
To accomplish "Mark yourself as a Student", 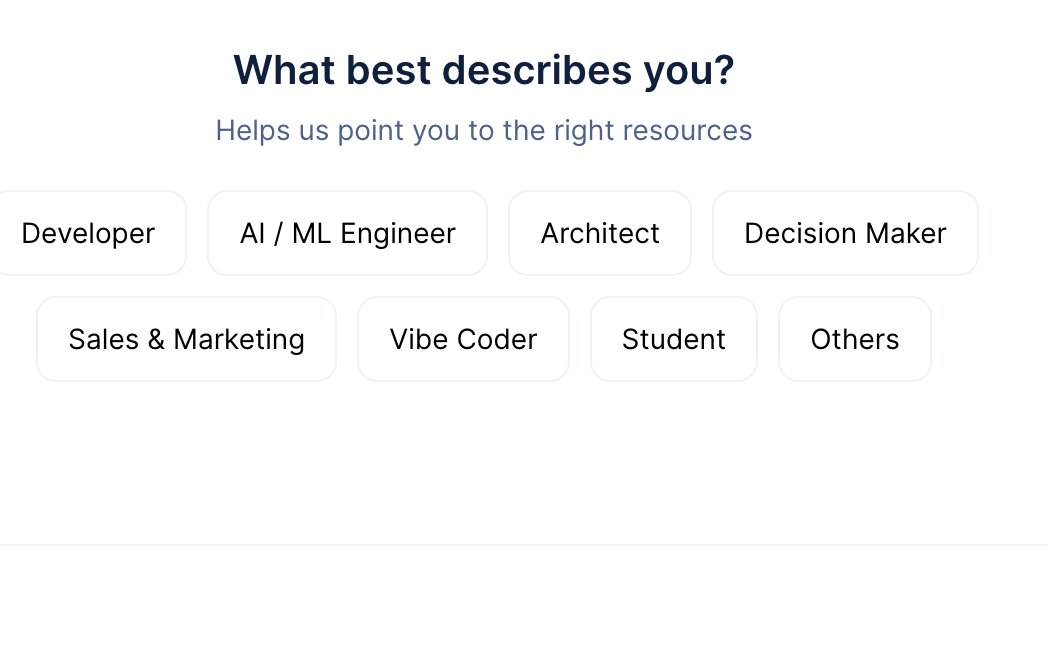I will (674, 339).
